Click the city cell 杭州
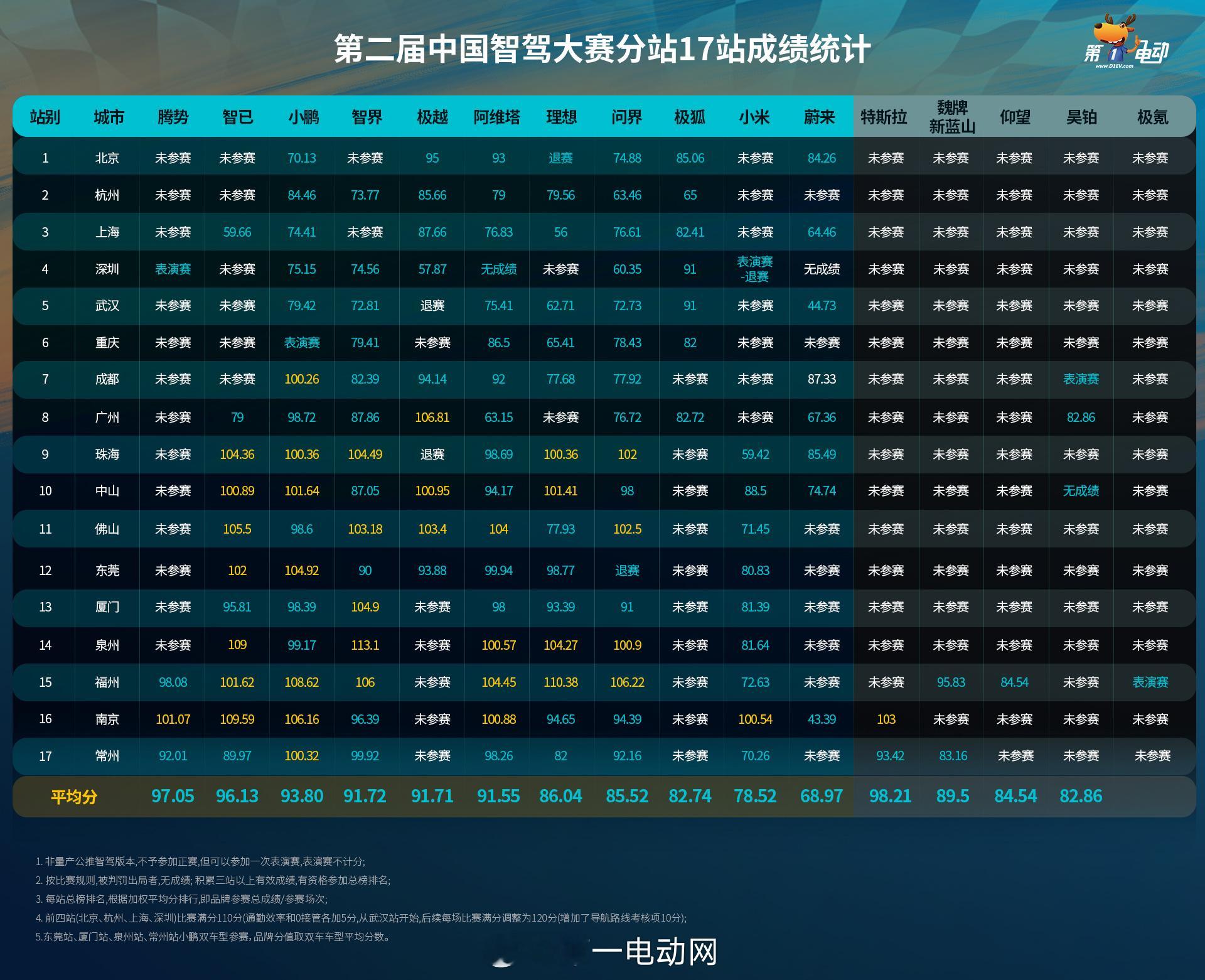This screenshot has height=980, width=1205. pos(107,195)
